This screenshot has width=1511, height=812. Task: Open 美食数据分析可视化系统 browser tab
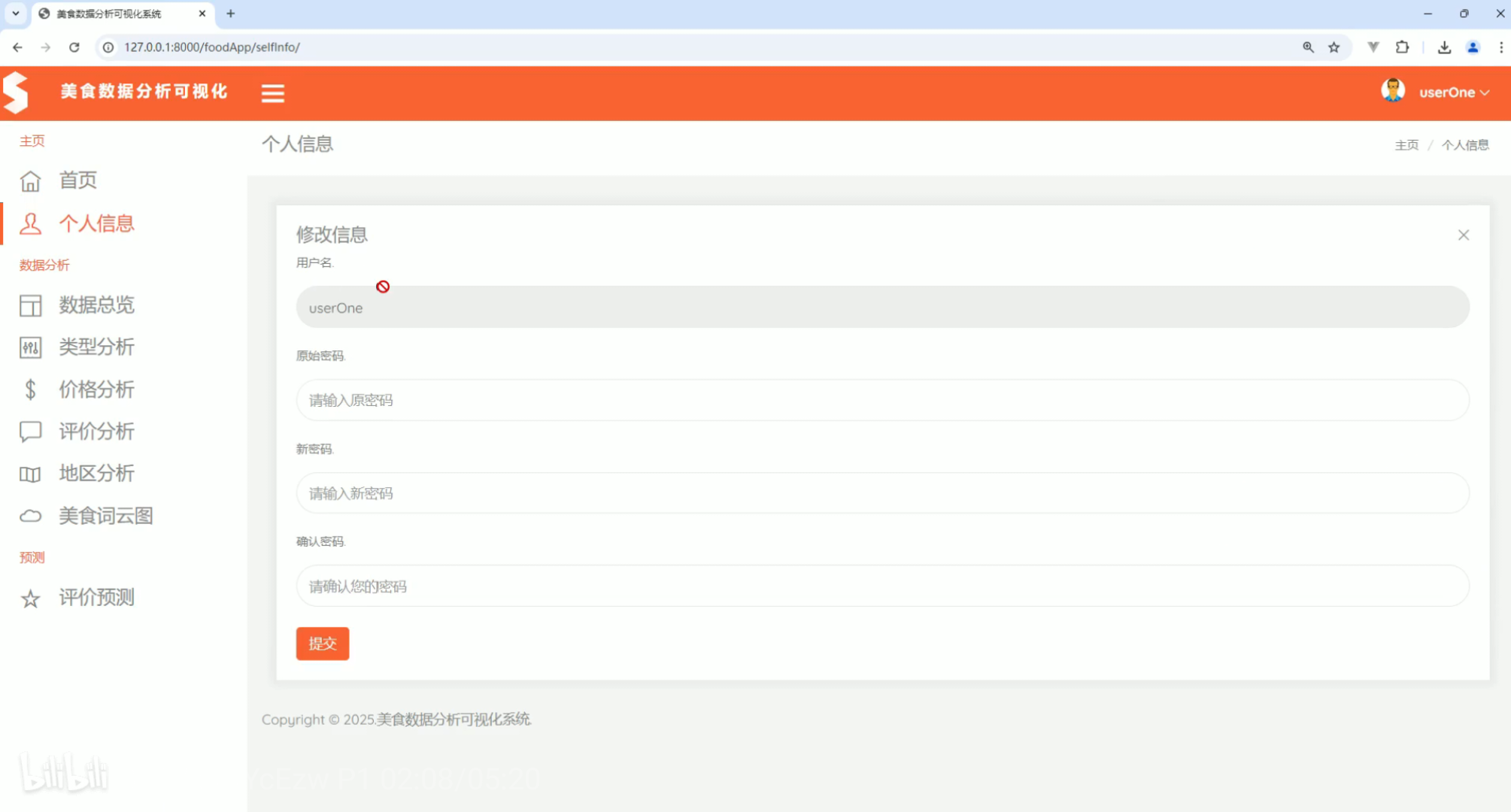(x=109, y=14)
